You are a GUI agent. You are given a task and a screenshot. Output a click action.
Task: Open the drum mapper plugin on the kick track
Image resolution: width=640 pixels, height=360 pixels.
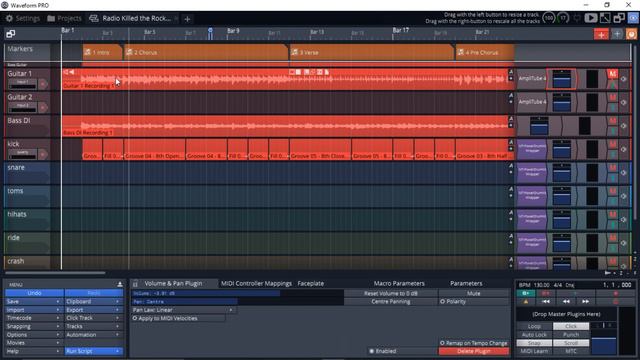(532, 149)
